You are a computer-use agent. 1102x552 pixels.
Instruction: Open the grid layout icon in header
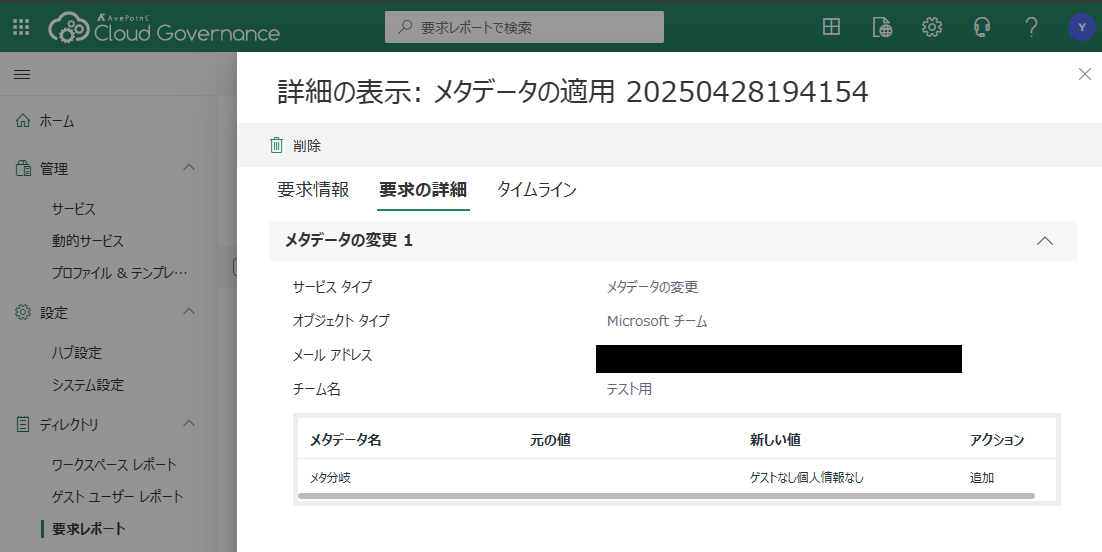tap(831, 27)
